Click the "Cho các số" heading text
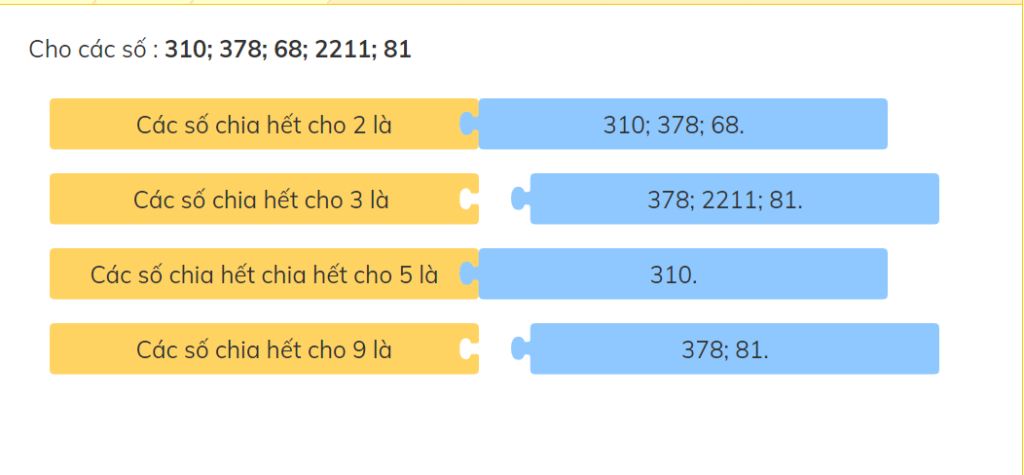The image size is (1024, 475). pos(88,50)
